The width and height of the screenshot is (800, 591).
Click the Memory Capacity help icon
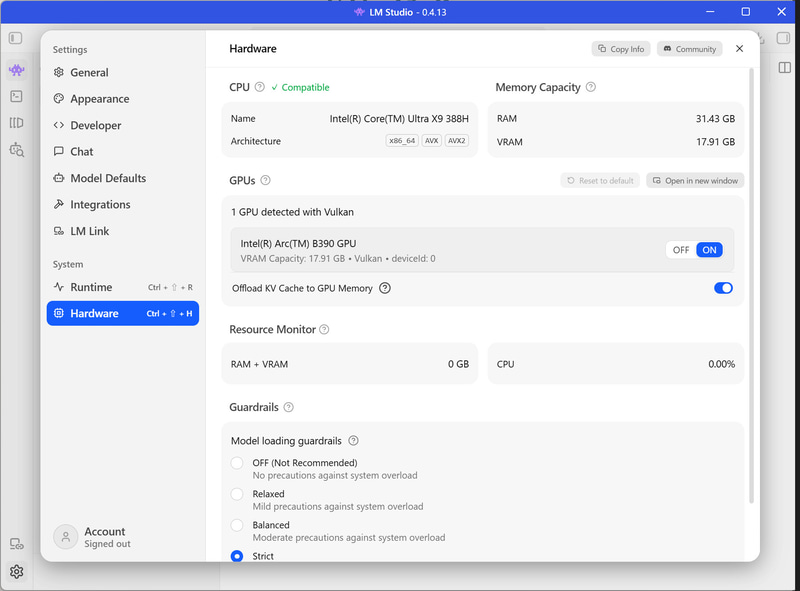[x=590, y=87]
